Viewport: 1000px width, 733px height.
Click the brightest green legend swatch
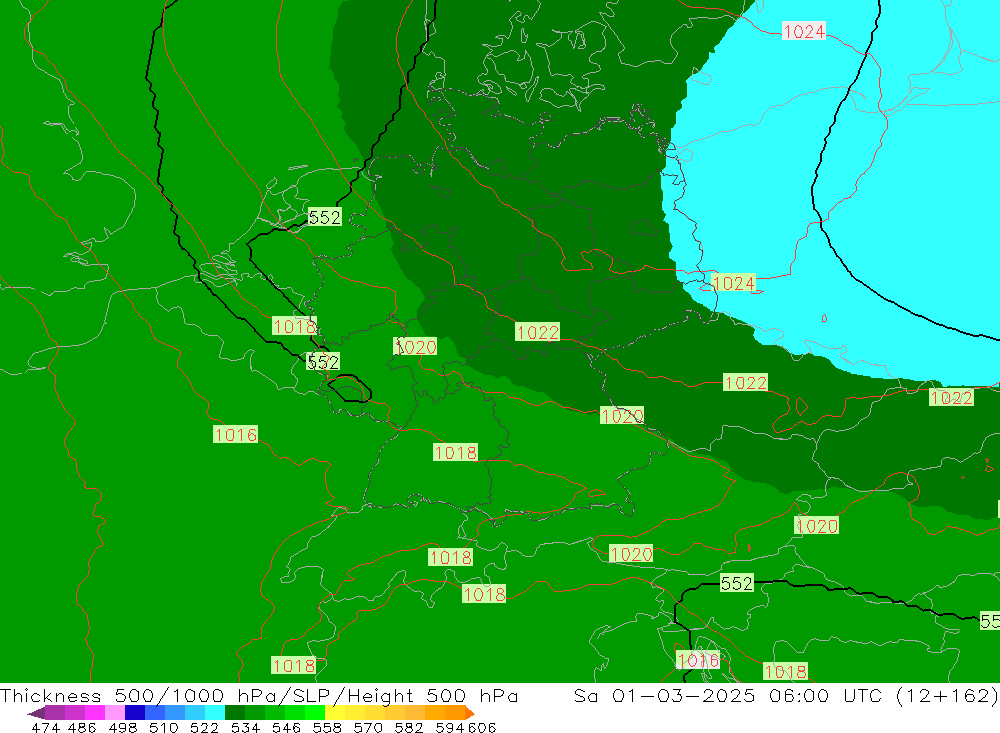[x=315, y=713]
